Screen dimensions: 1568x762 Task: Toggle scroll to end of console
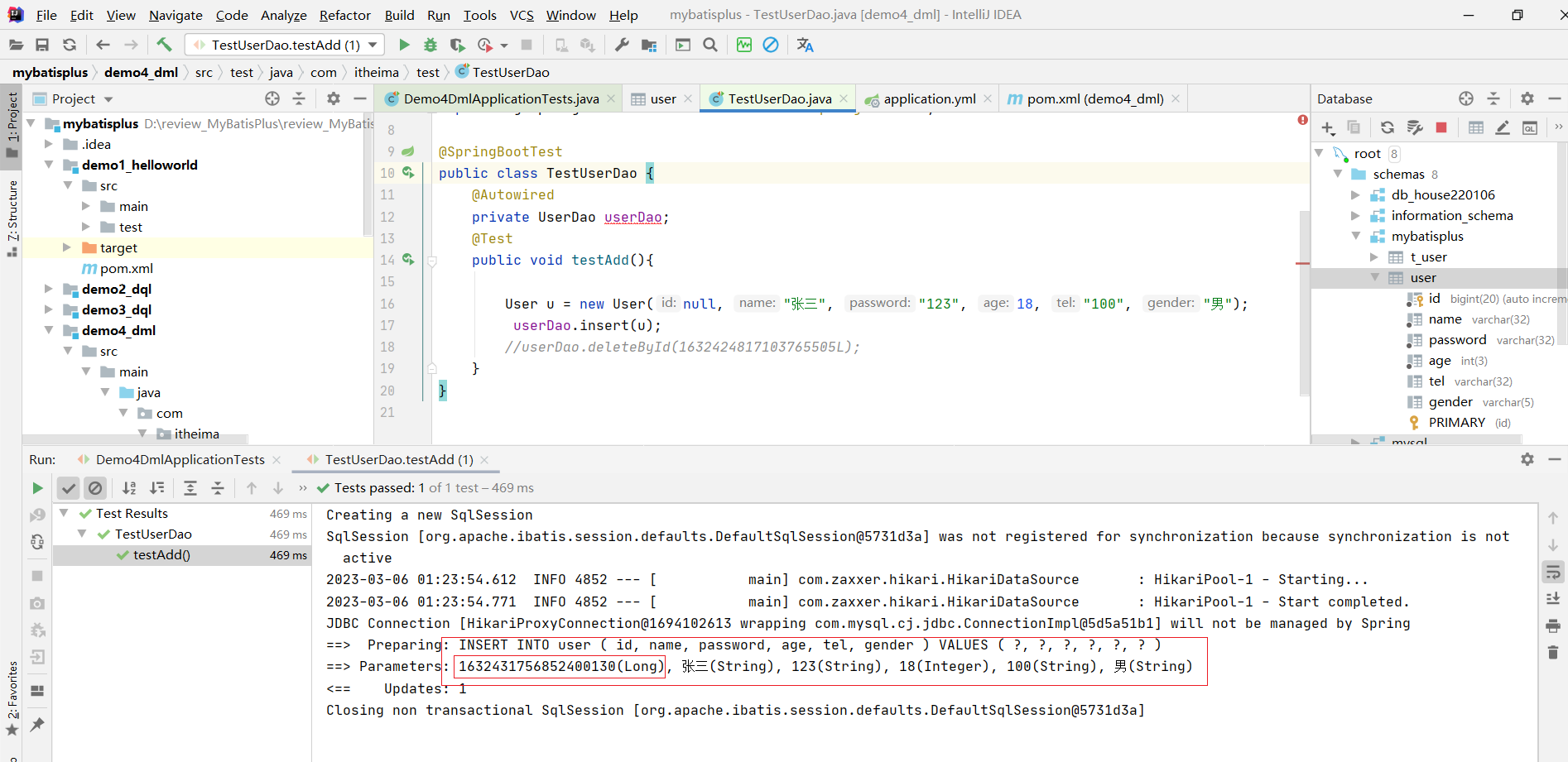coord(1553,598)
